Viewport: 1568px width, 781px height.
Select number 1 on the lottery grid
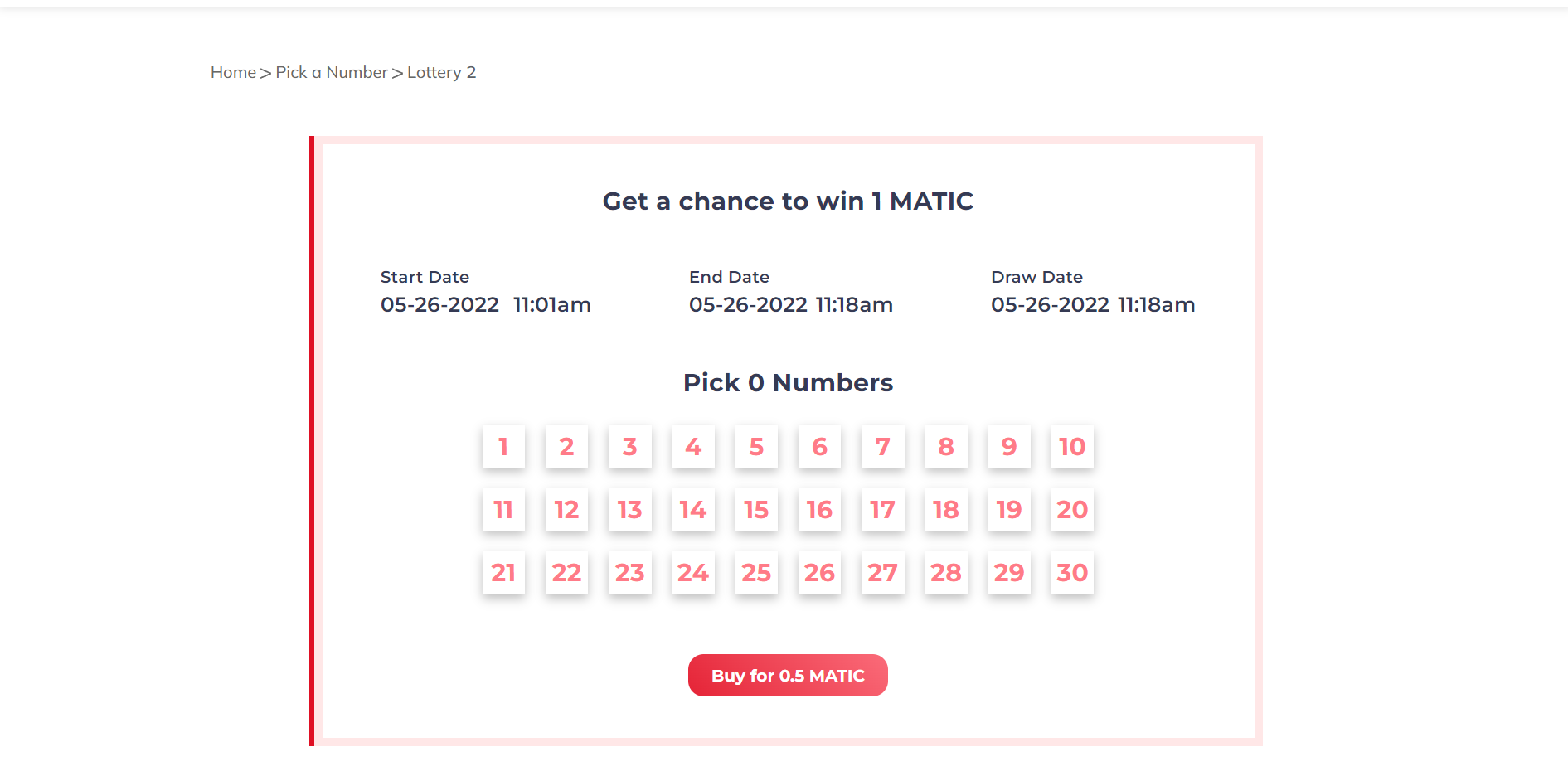502,447
